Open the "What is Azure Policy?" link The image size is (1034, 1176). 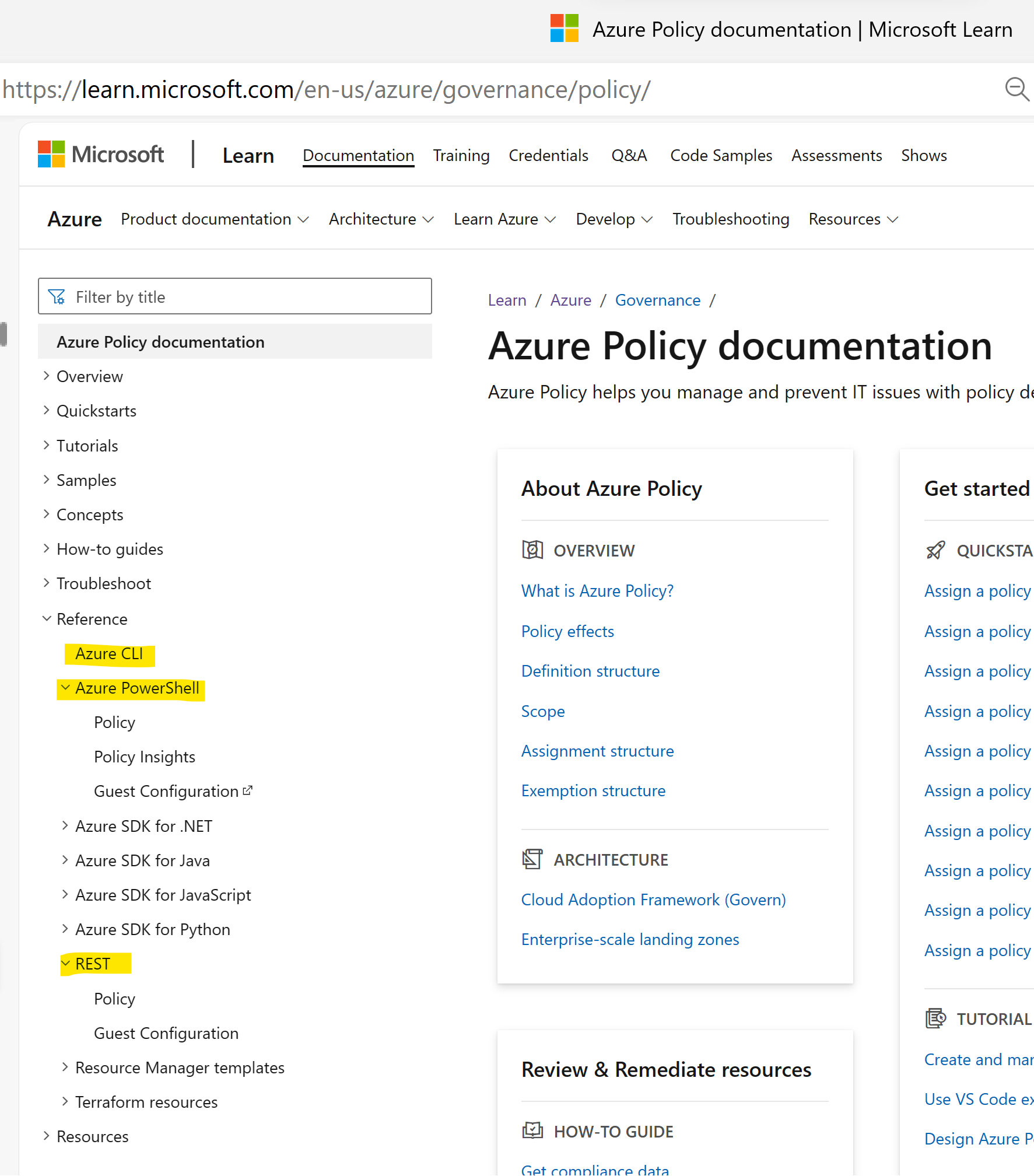(x=597, y=590)
